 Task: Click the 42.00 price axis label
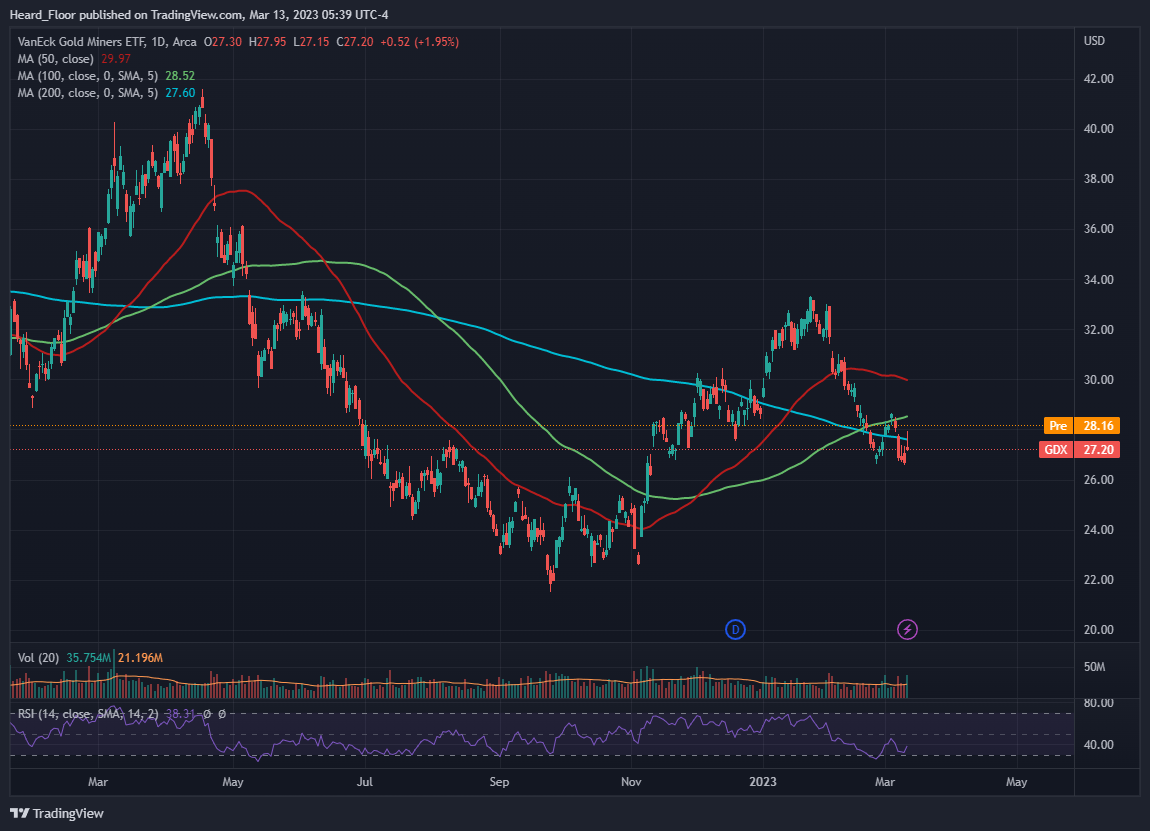coord(1099,78)
